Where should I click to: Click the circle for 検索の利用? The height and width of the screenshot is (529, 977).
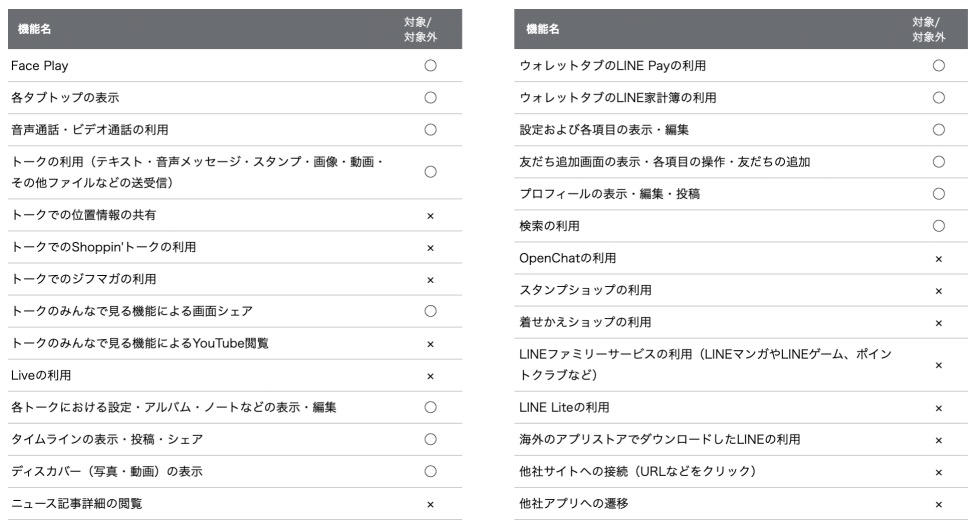pyautogui.click(x=938, y=227)
